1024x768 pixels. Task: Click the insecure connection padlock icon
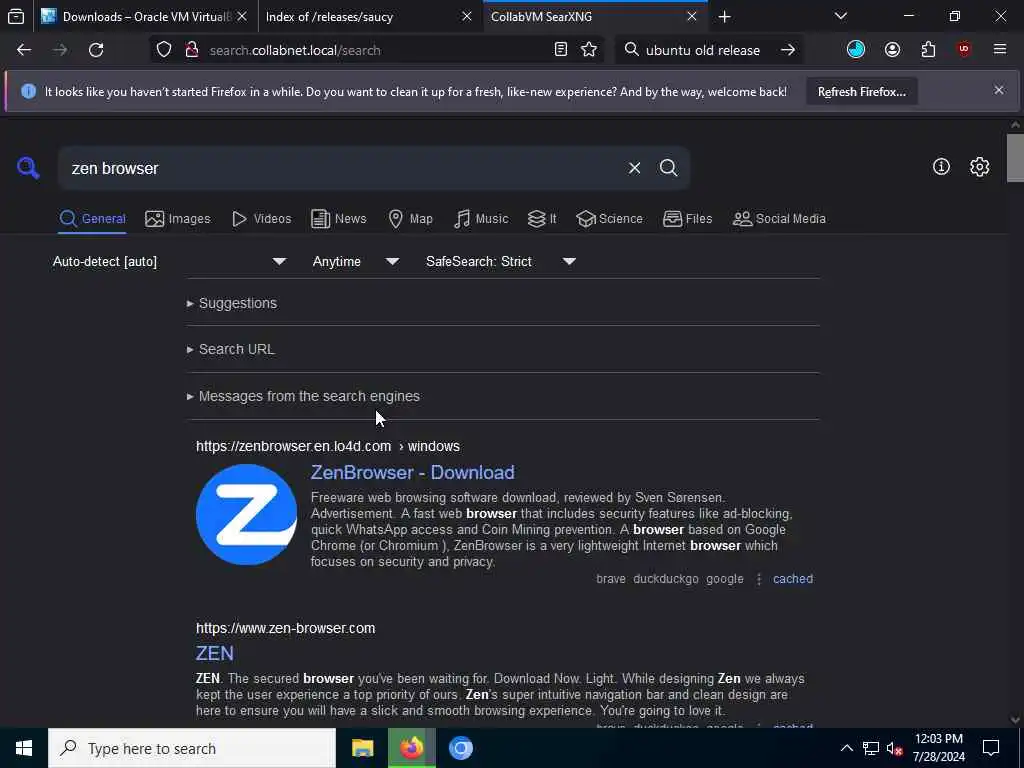pos(191,50)
